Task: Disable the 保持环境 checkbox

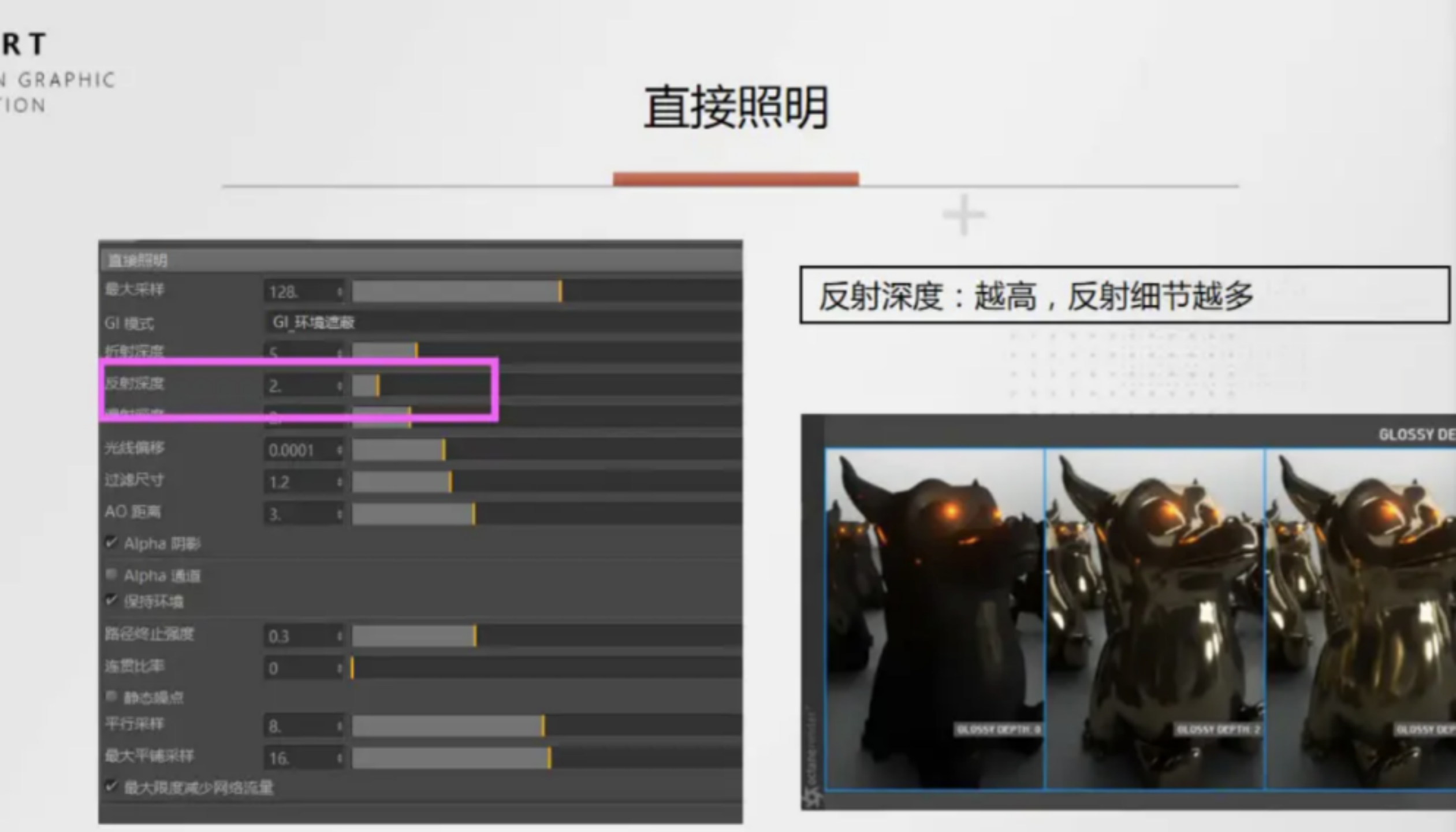Action: (x=110, y=602)
